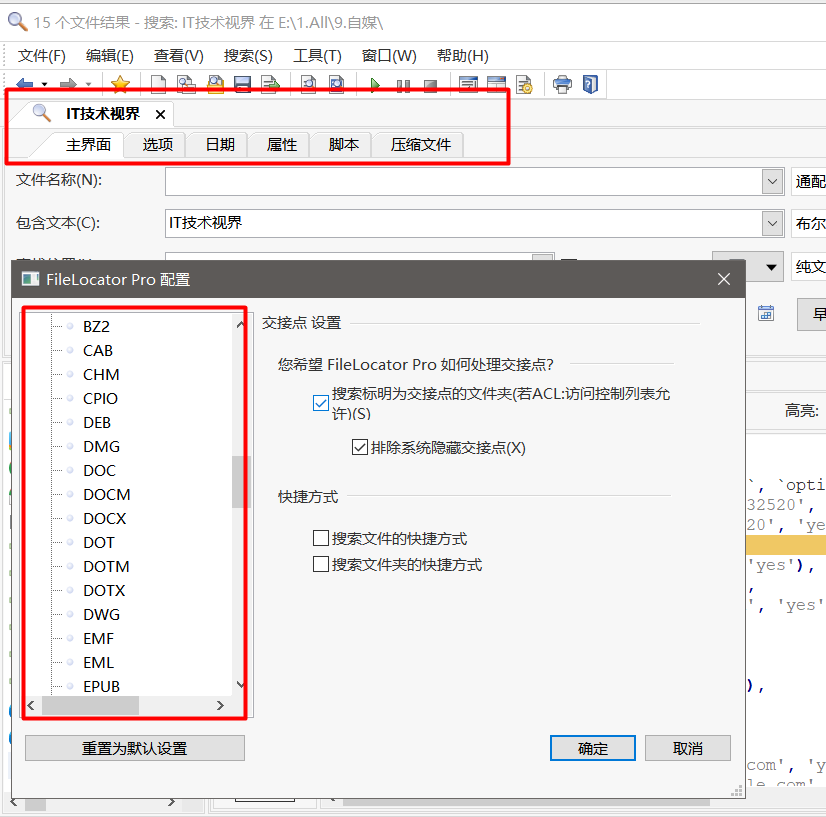Pause the search with the pause icon
826x817 pixels.
[403, 85]
